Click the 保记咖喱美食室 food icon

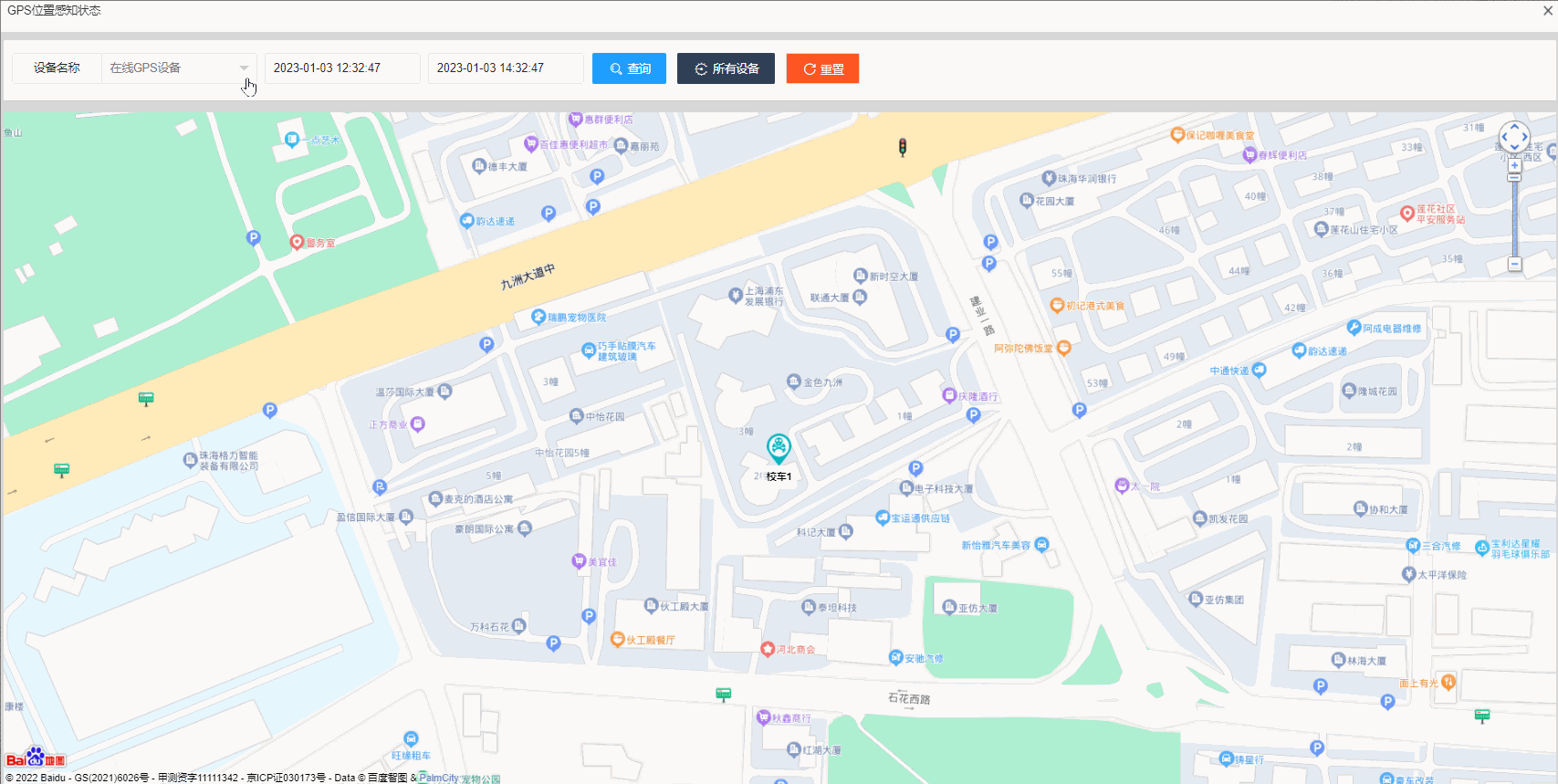[1177, 135]
